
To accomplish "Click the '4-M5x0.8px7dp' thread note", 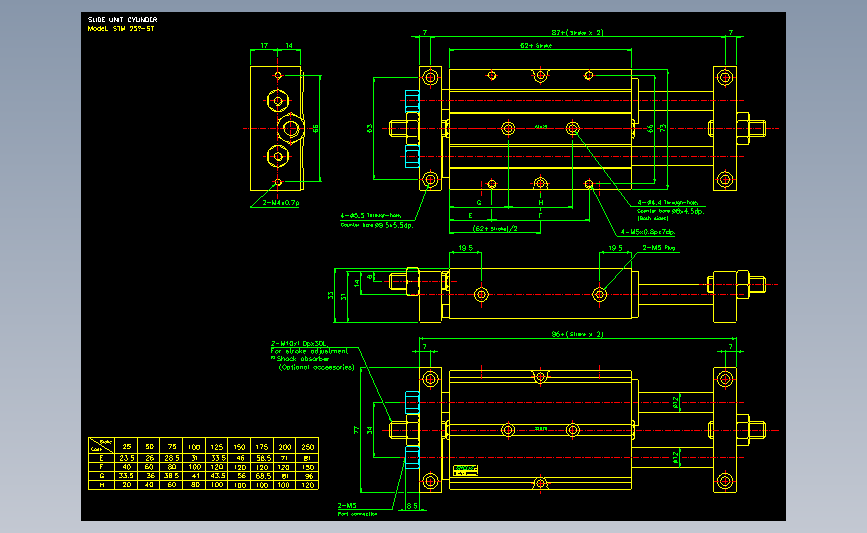I will click(x=647, y=232).
